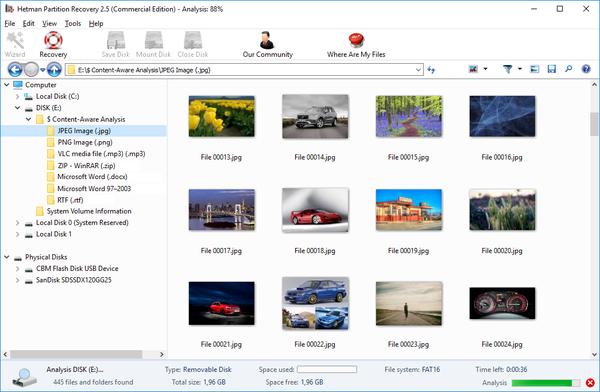Click the Recovery lifebuoy icon
The width and height of the screenshot is (600, 392).
53,40
